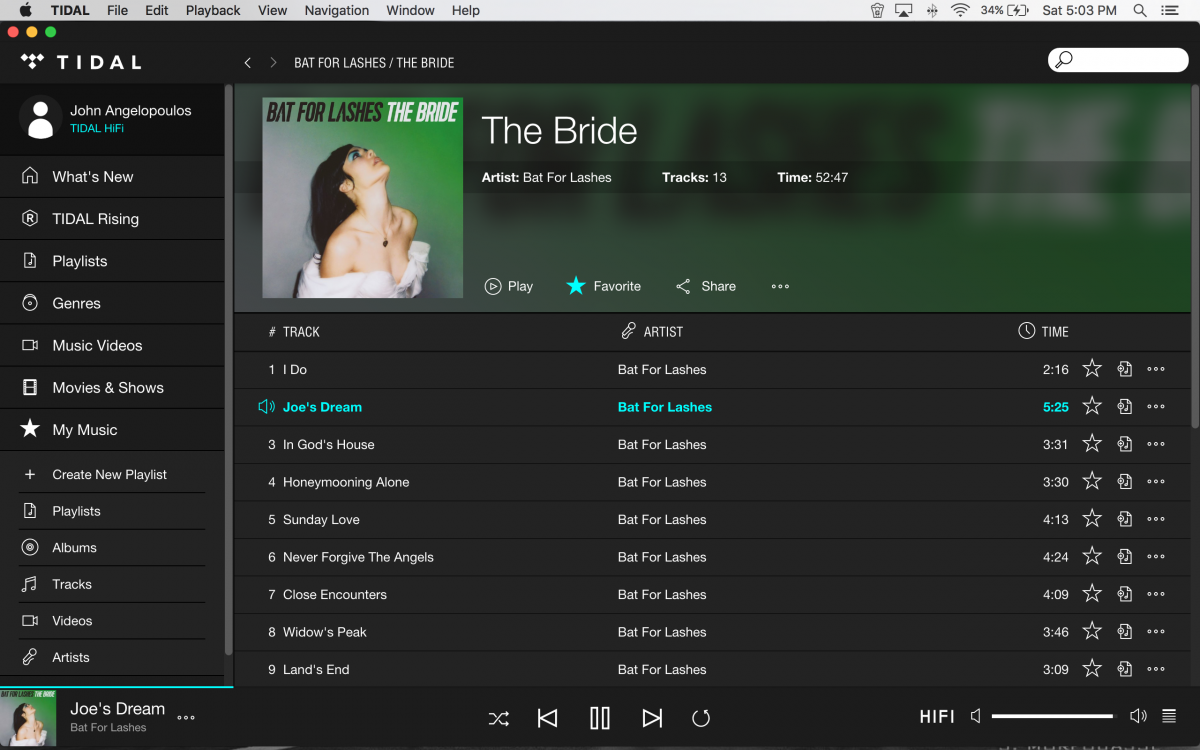The image size is (1200, 750).
Task: Add I Do to a playlist
Action: [x=1125, y=369]
